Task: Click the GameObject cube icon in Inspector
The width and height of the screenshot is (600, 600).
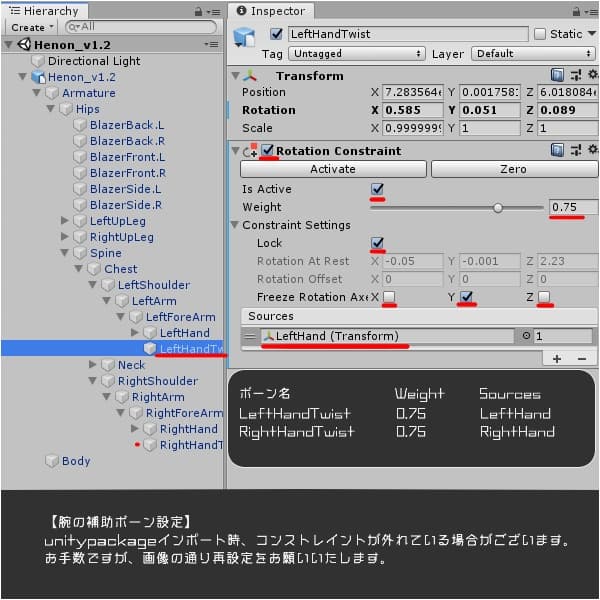Action: (x=244, y=38)
